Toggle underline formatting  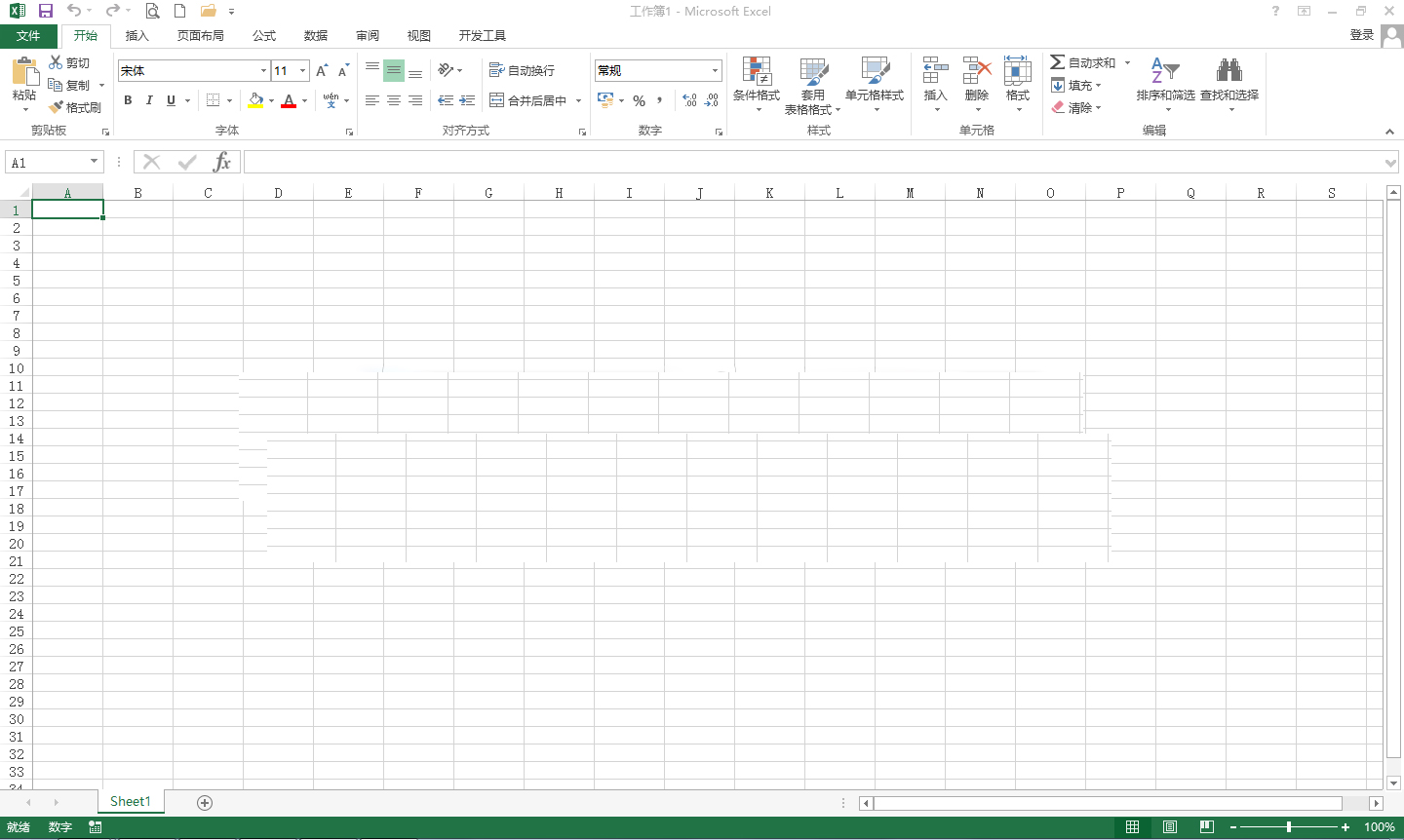(168, 100)
